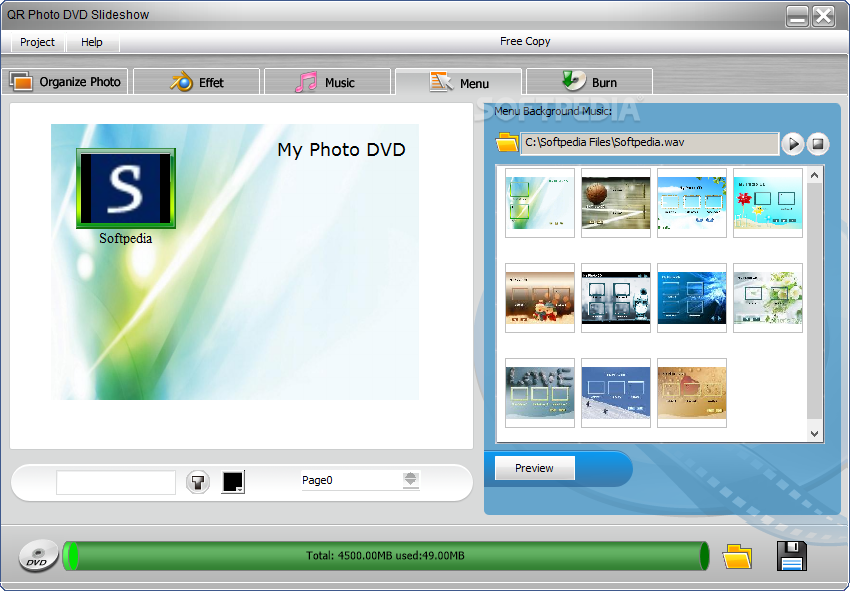Select the red flower beach menu template

pos(768,203)
